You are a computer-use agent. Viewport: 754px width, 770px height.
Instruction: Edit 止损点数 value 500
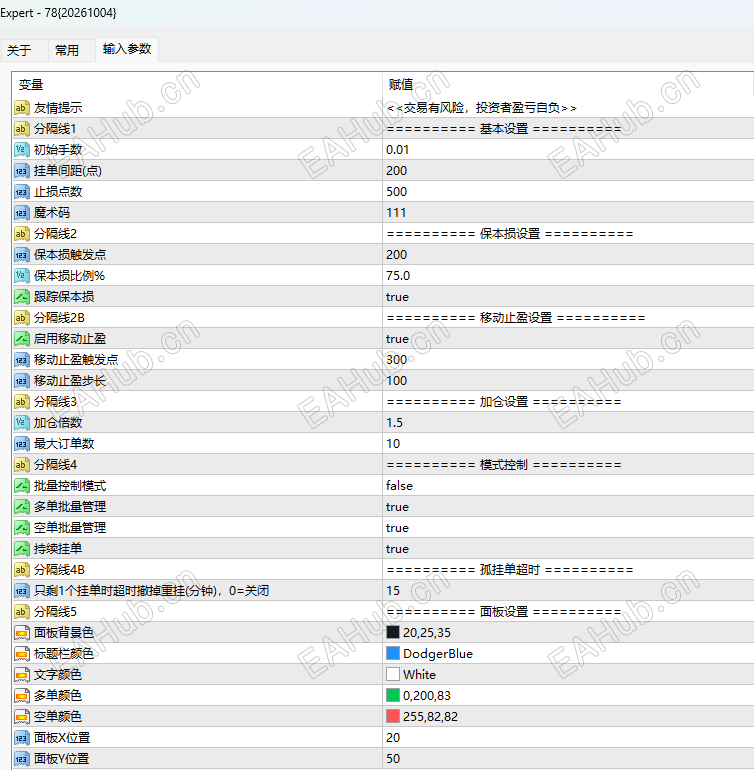click(x=396, y=192)
